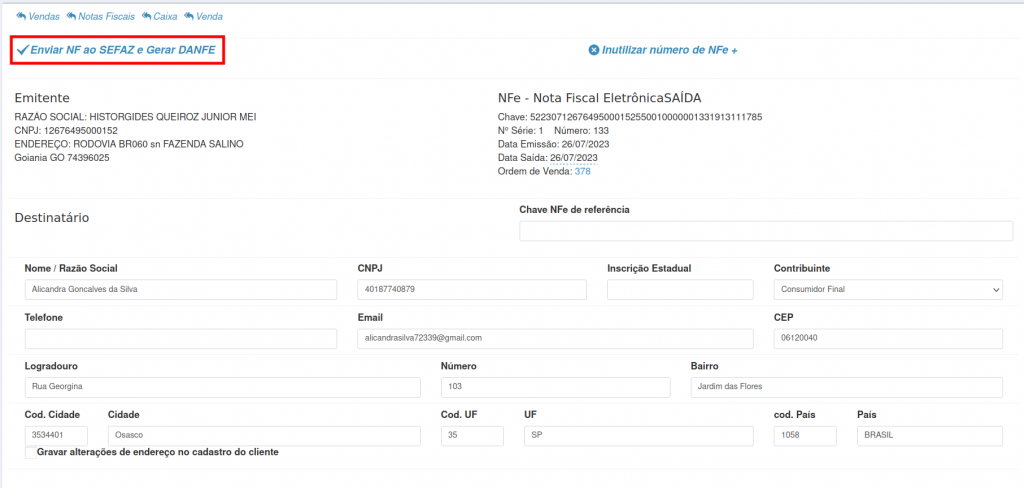Click checkmark icon on Enviar NF ao SEFAZ
The image size is (1024, 488).
tap(22, 49)
